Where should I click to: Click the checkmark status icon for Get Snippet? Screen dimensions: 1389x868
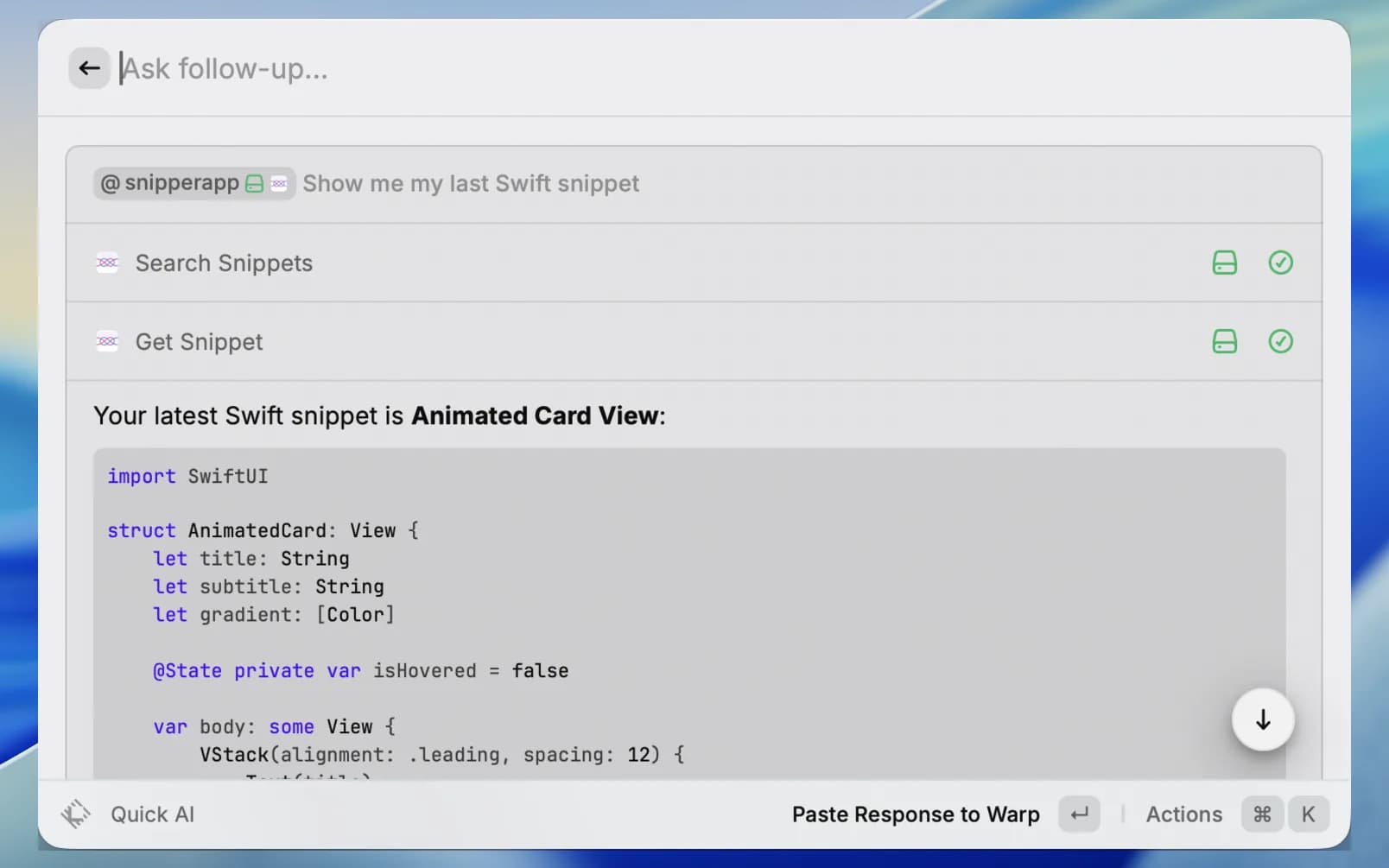tap(1280, 341)
